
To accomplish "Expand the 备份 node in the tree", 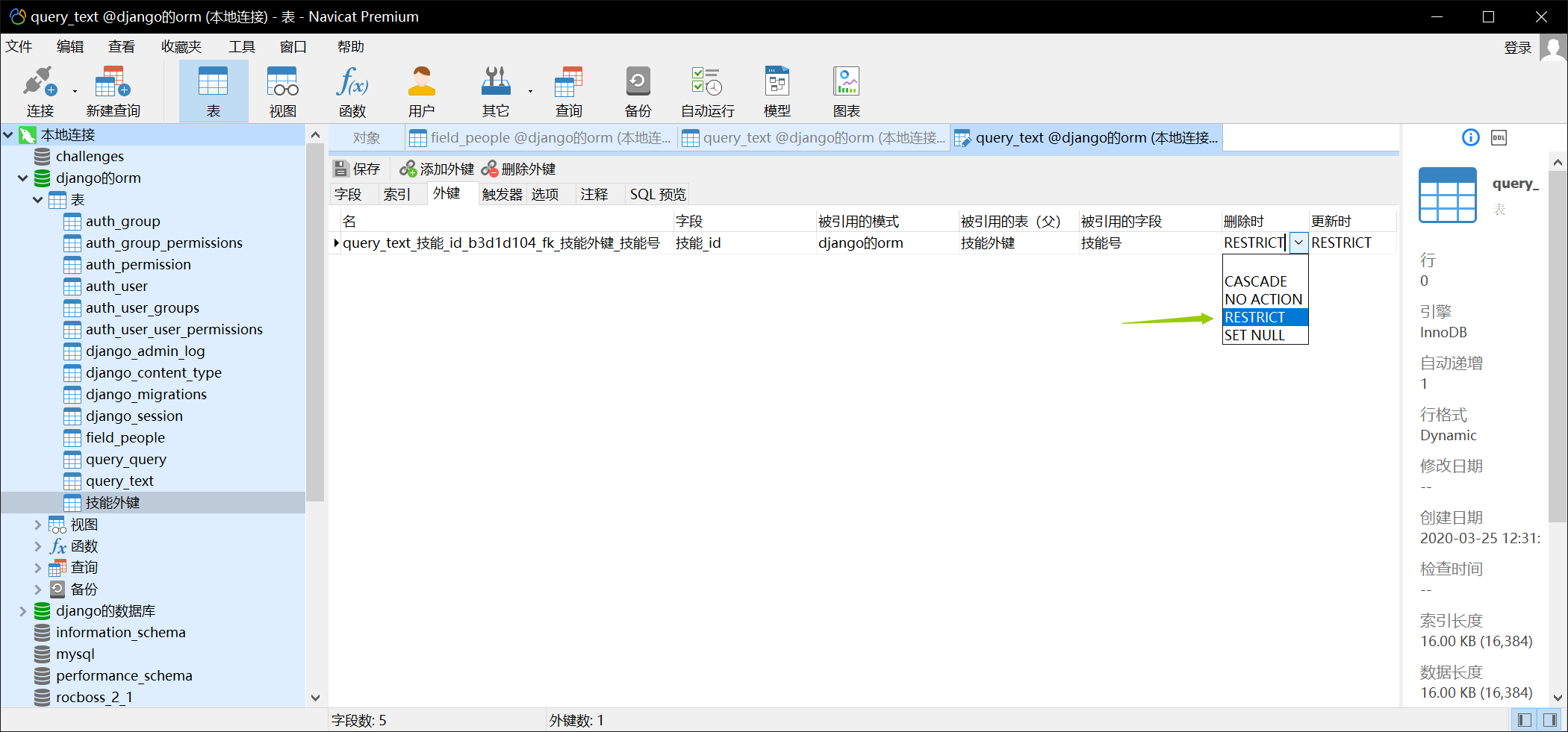I will coord(38,589).
